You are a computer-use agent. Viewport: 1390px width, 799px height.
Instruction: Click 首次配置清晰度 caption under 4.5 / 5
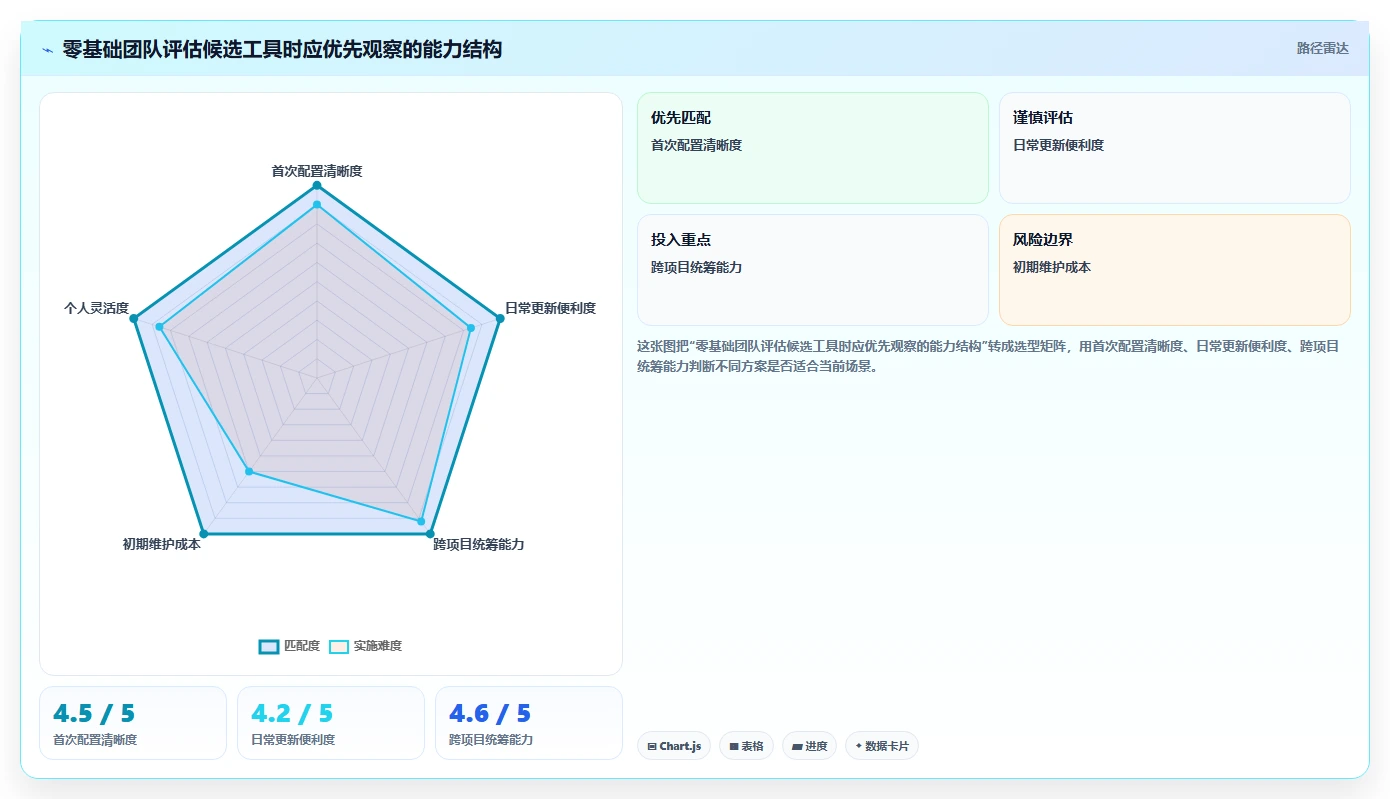pos(95,740)
